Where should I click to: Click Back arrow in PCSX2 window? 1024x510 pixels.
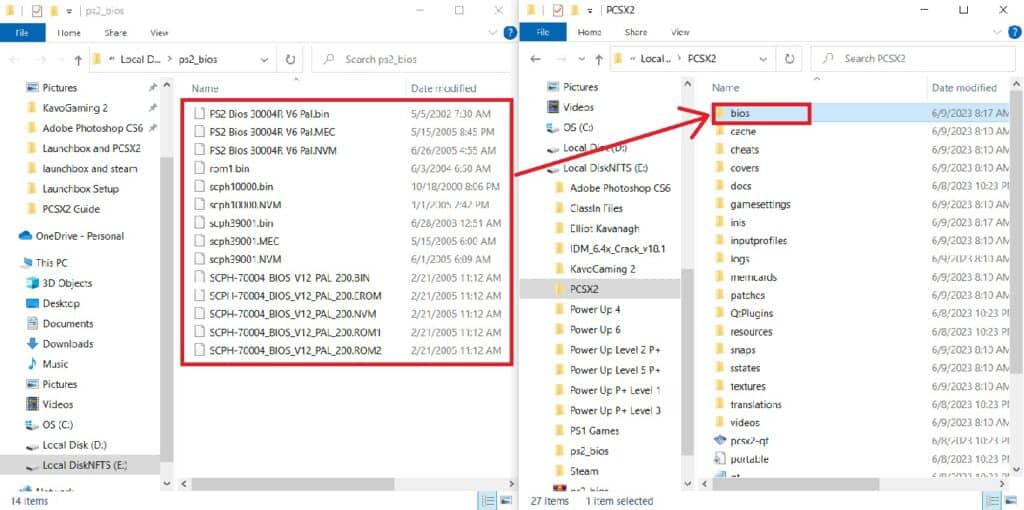tap(536, 59)
